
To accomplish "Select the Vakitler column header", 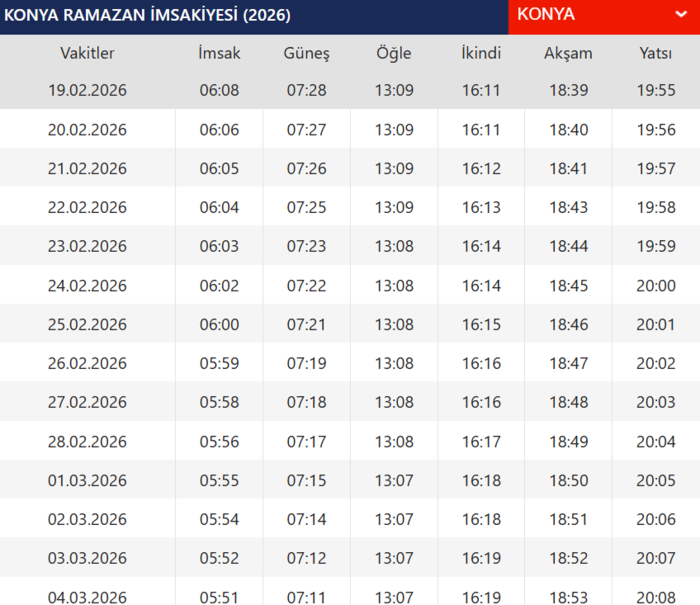I will (x=87, y=53).
